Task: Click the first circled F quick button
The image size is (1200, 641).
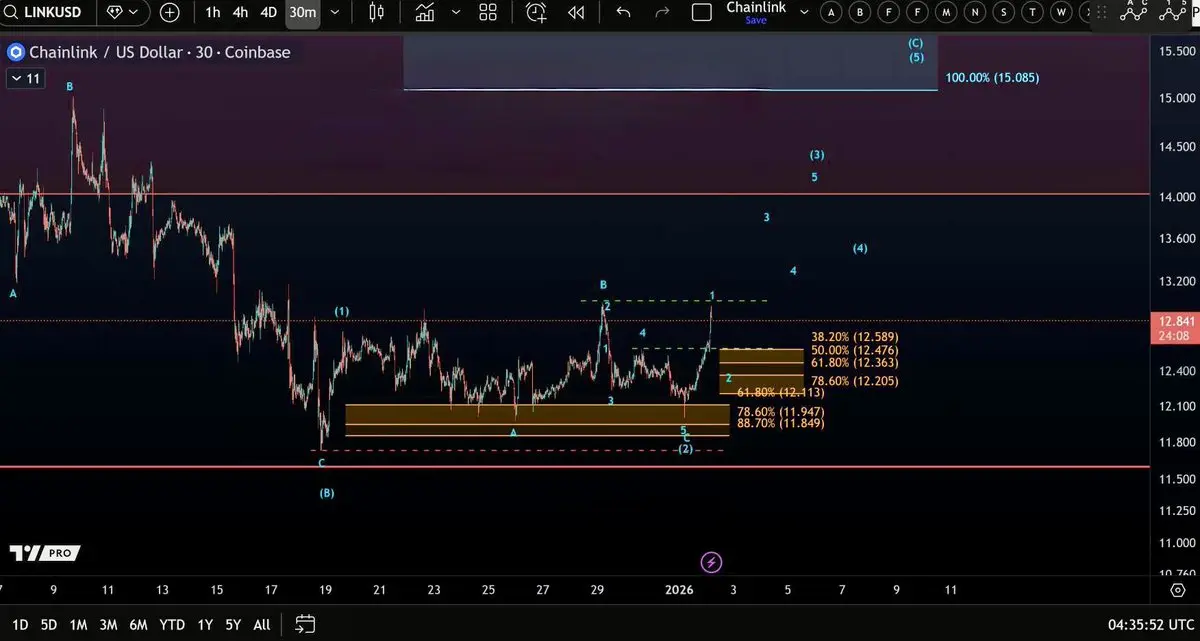Action: point(889,12)
